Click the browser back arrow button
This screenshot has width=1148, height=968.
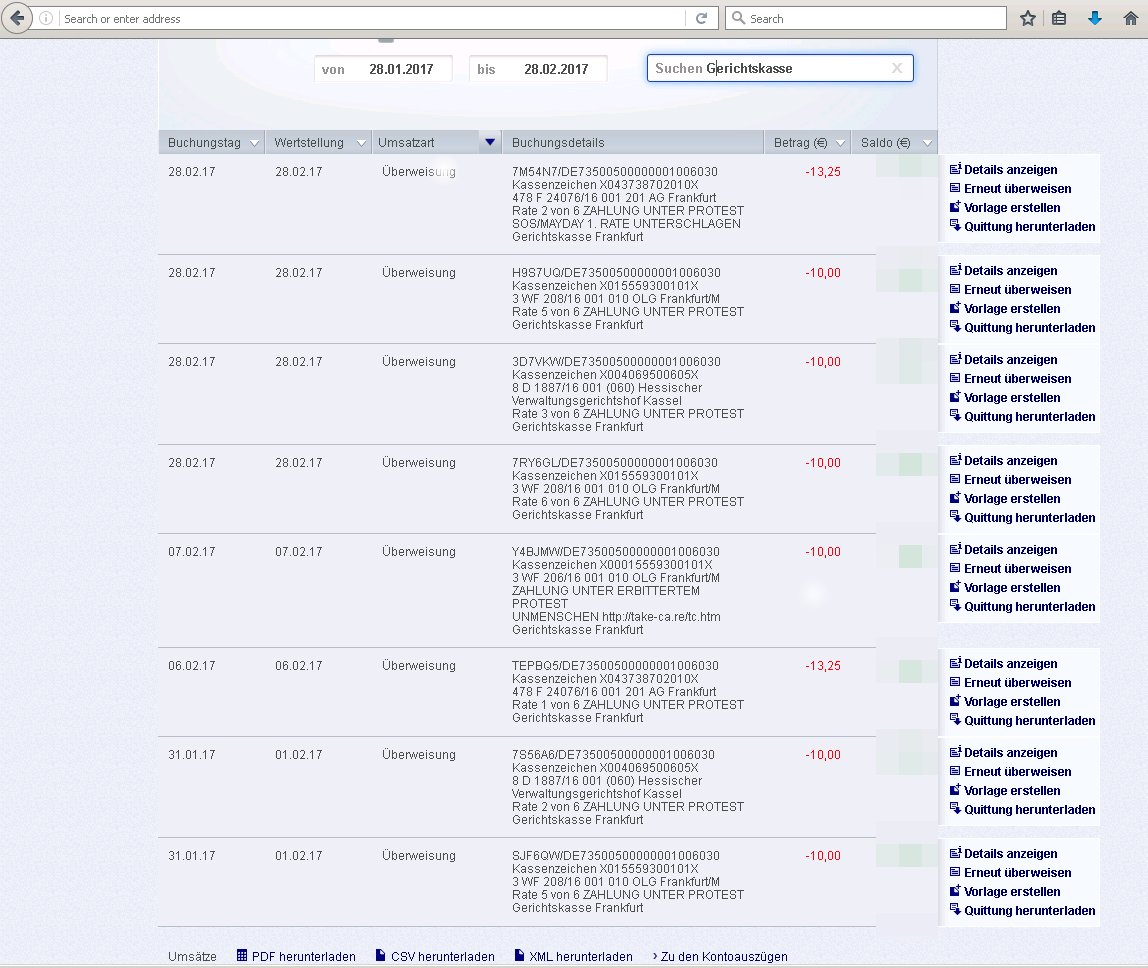click(x=17, y=18)
